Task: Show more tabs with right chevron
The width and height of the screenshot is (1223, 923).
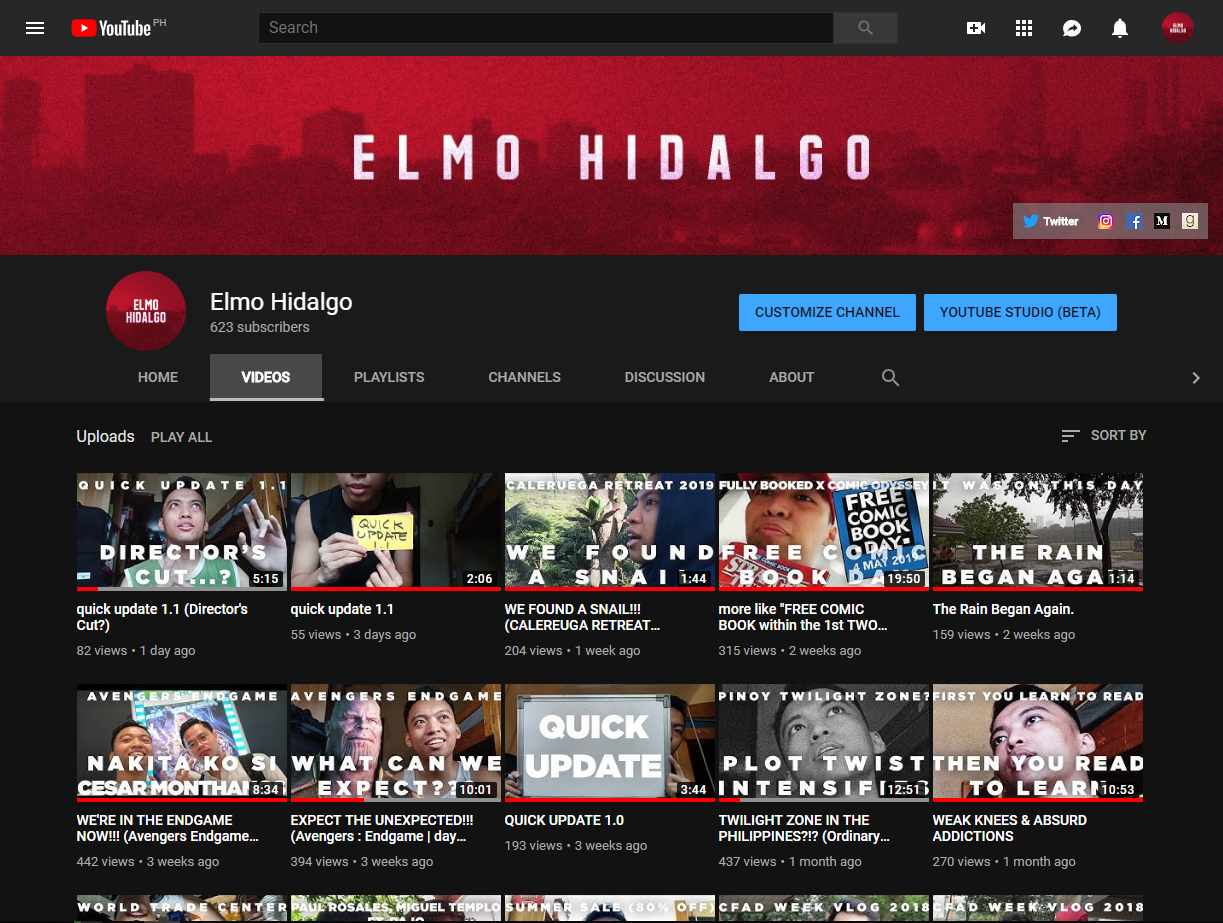Action: tap(1196, 377)
